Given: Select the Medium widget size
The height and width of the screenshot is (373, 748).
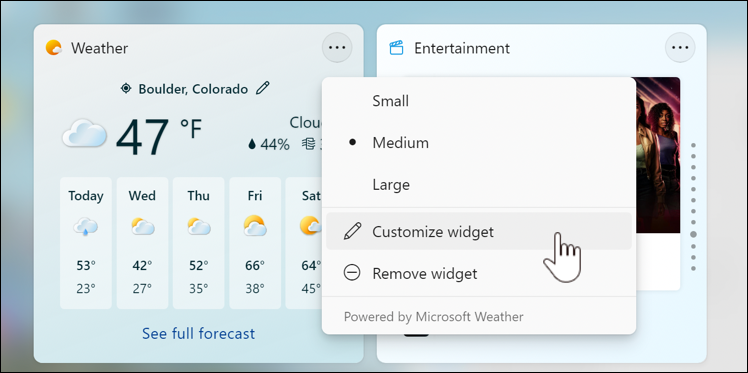Looking at the screenshot, I should 479,143.
